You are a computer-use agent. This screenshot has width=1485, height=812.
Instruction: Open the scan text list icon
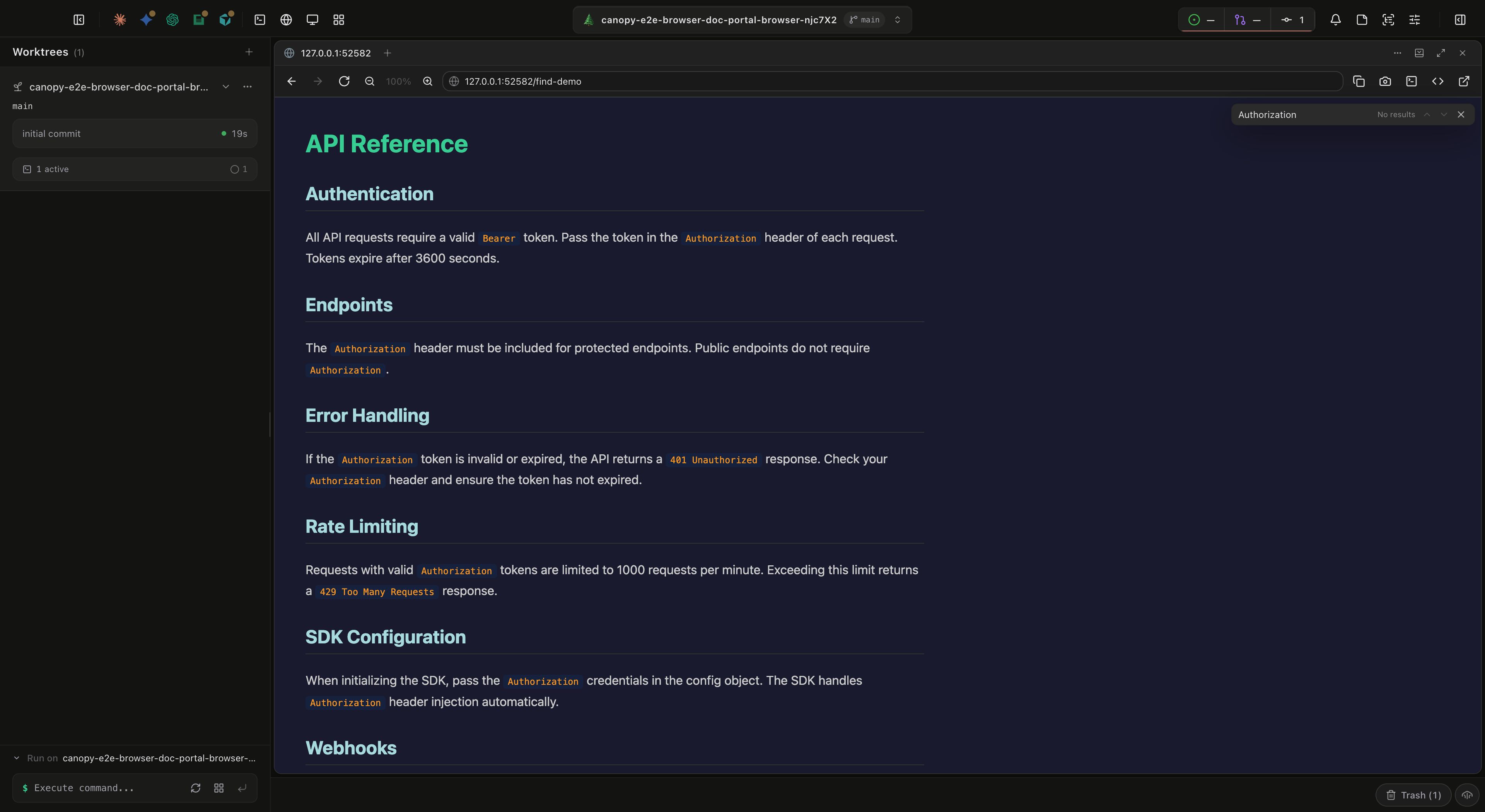point(1388,20)
